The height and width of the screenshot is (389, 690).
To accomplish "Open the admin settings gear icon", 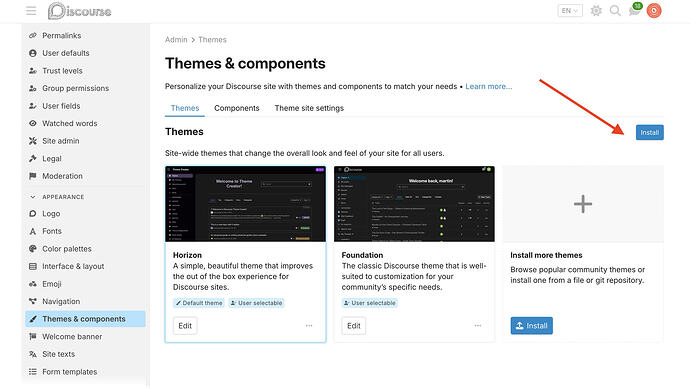I will pos(596,11).
